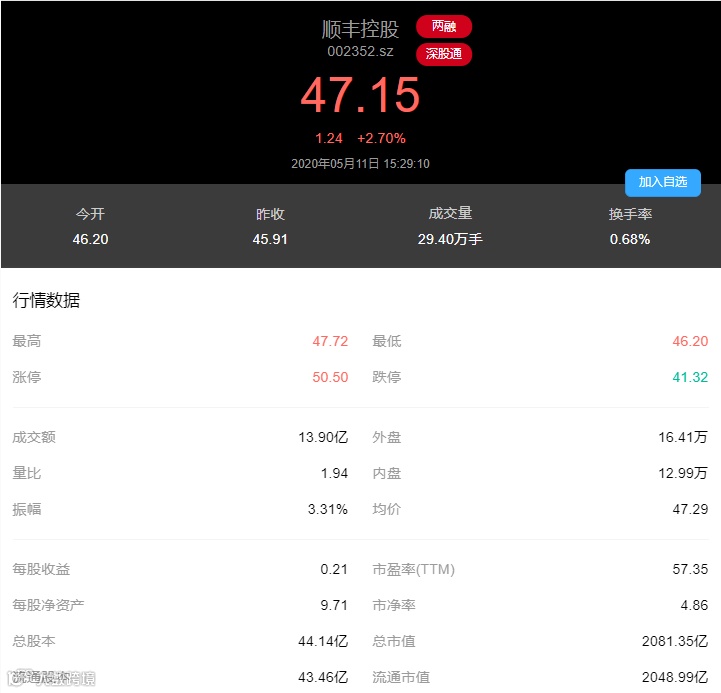Click the turnover rate 0.68%

coord(630,239)
